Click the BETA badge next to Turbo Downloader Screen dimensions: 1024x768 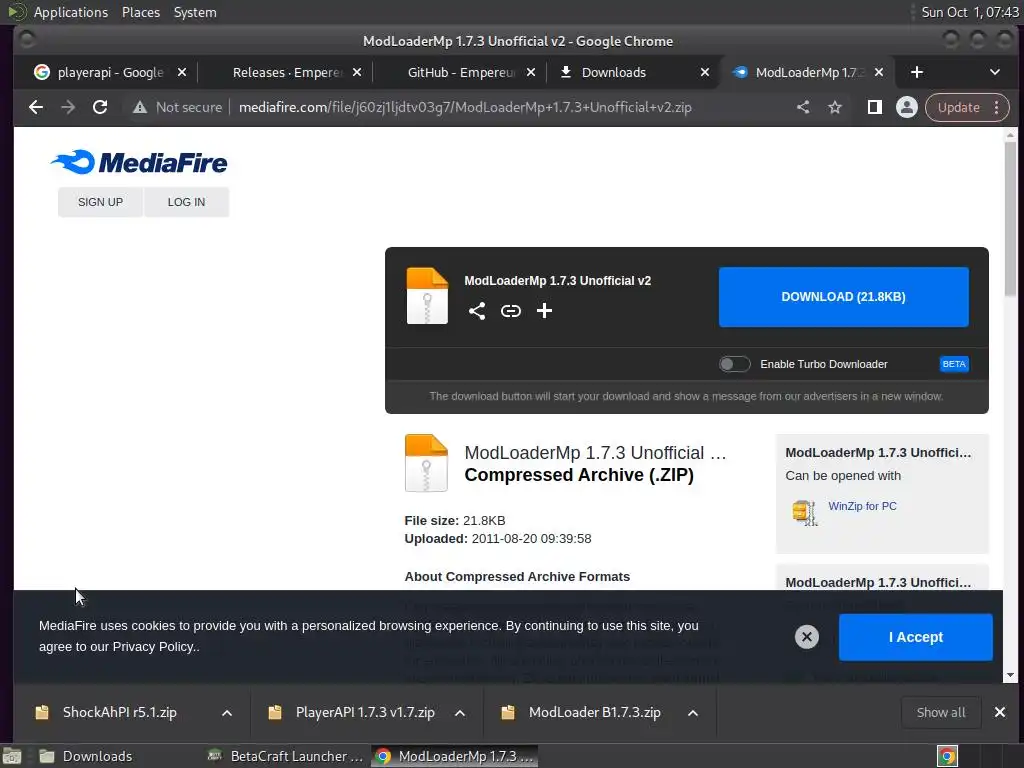pos(954,364)
